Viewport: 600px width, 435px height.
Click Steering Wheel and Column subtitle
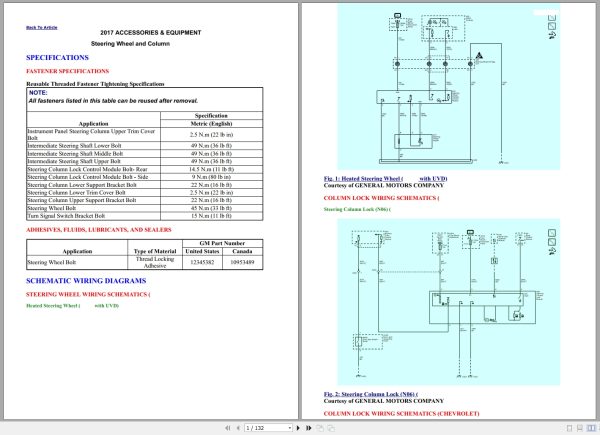click(x=130, y=44)
